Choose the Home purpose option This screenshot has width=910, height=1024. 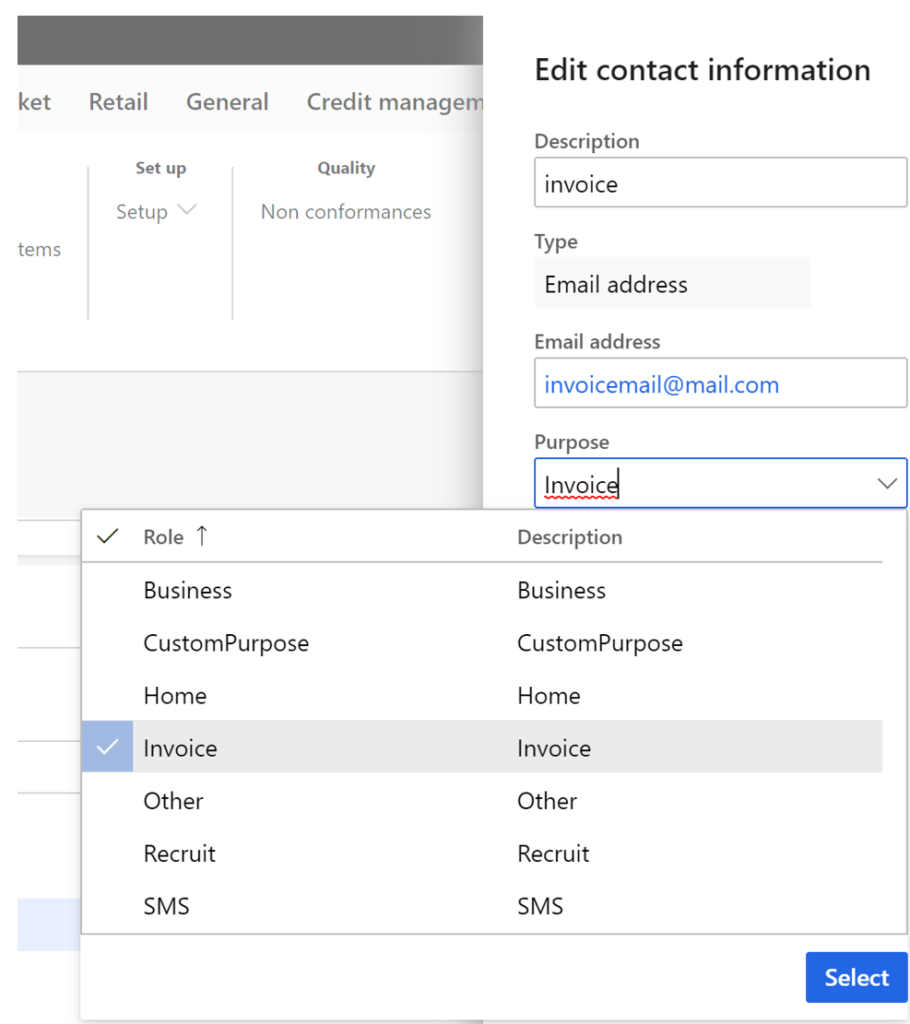click(175, 695)
